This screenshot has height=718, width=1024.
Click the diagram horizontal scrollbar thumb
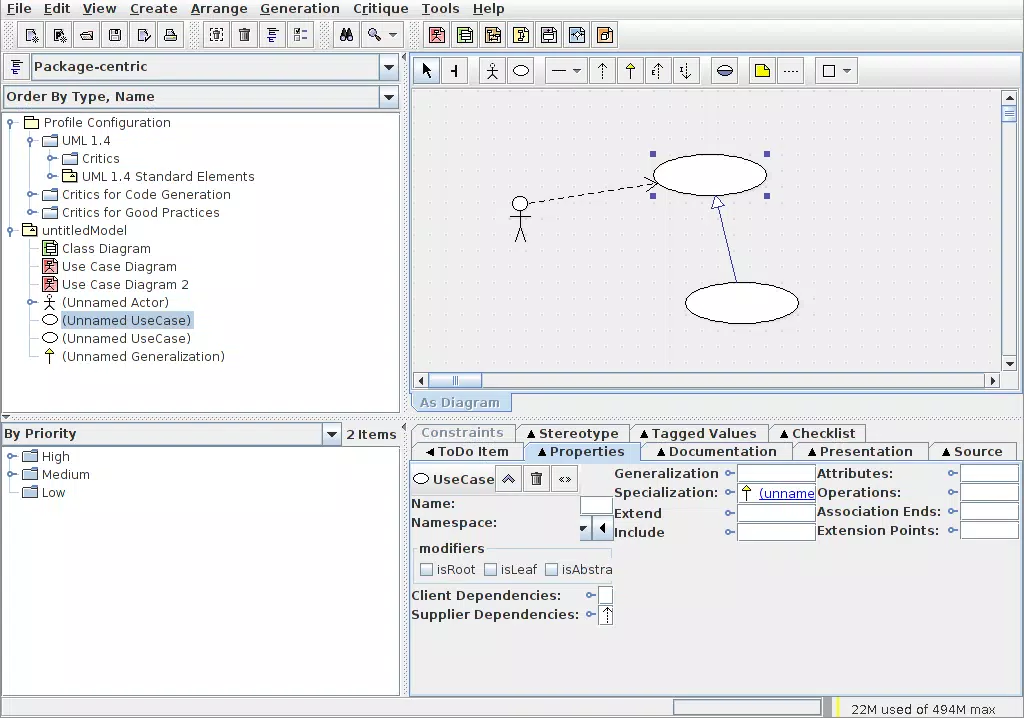(x=455, y=380)
